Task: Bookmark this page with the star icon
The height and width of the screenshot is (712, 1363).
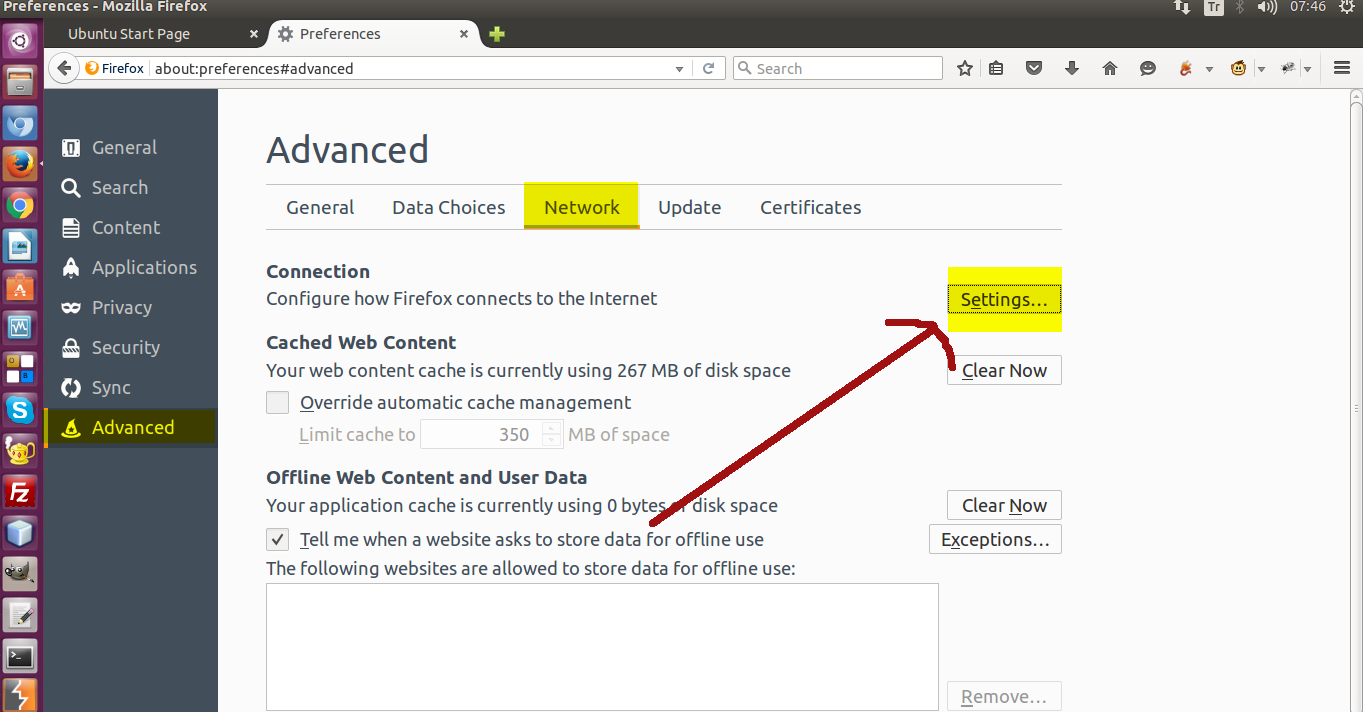Action: (x=965, y=68)
